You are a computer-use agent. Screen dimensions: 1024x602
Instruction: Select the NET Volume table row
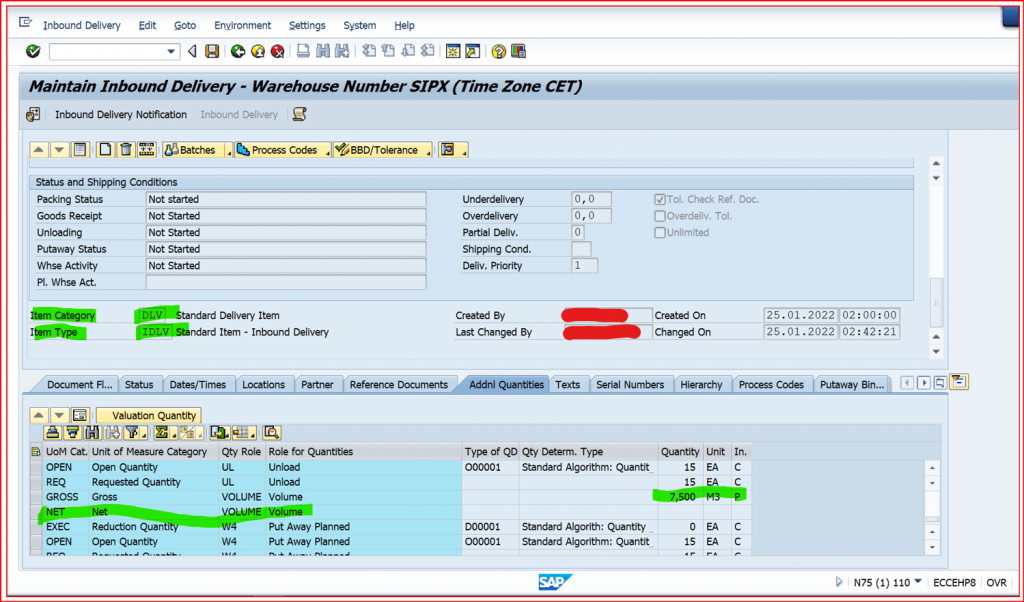[392, 512]
